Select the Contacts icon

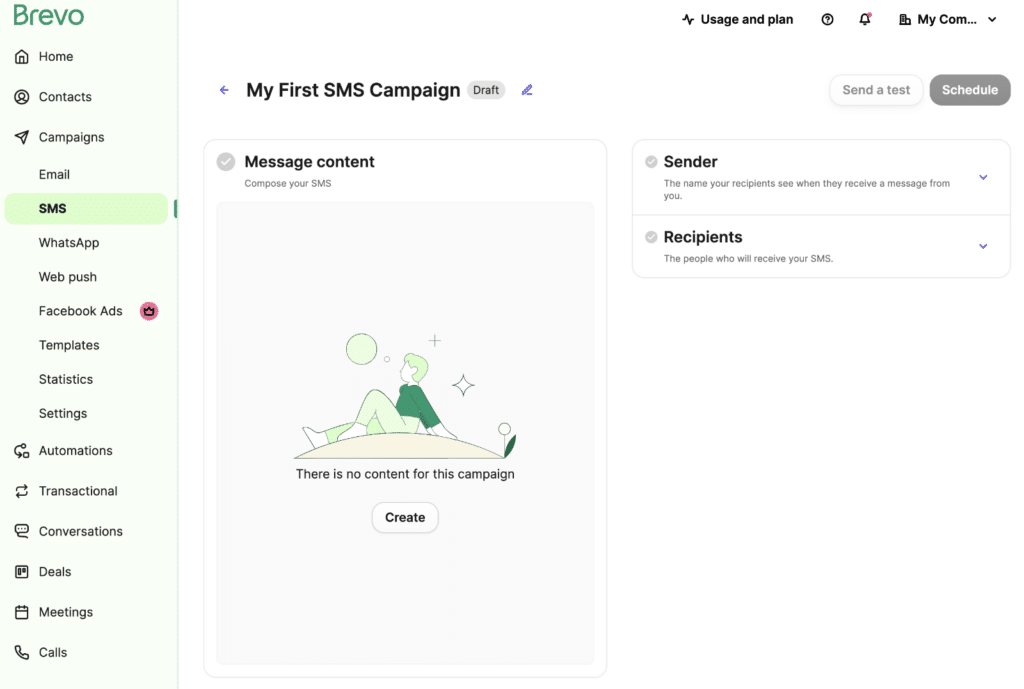21,97
